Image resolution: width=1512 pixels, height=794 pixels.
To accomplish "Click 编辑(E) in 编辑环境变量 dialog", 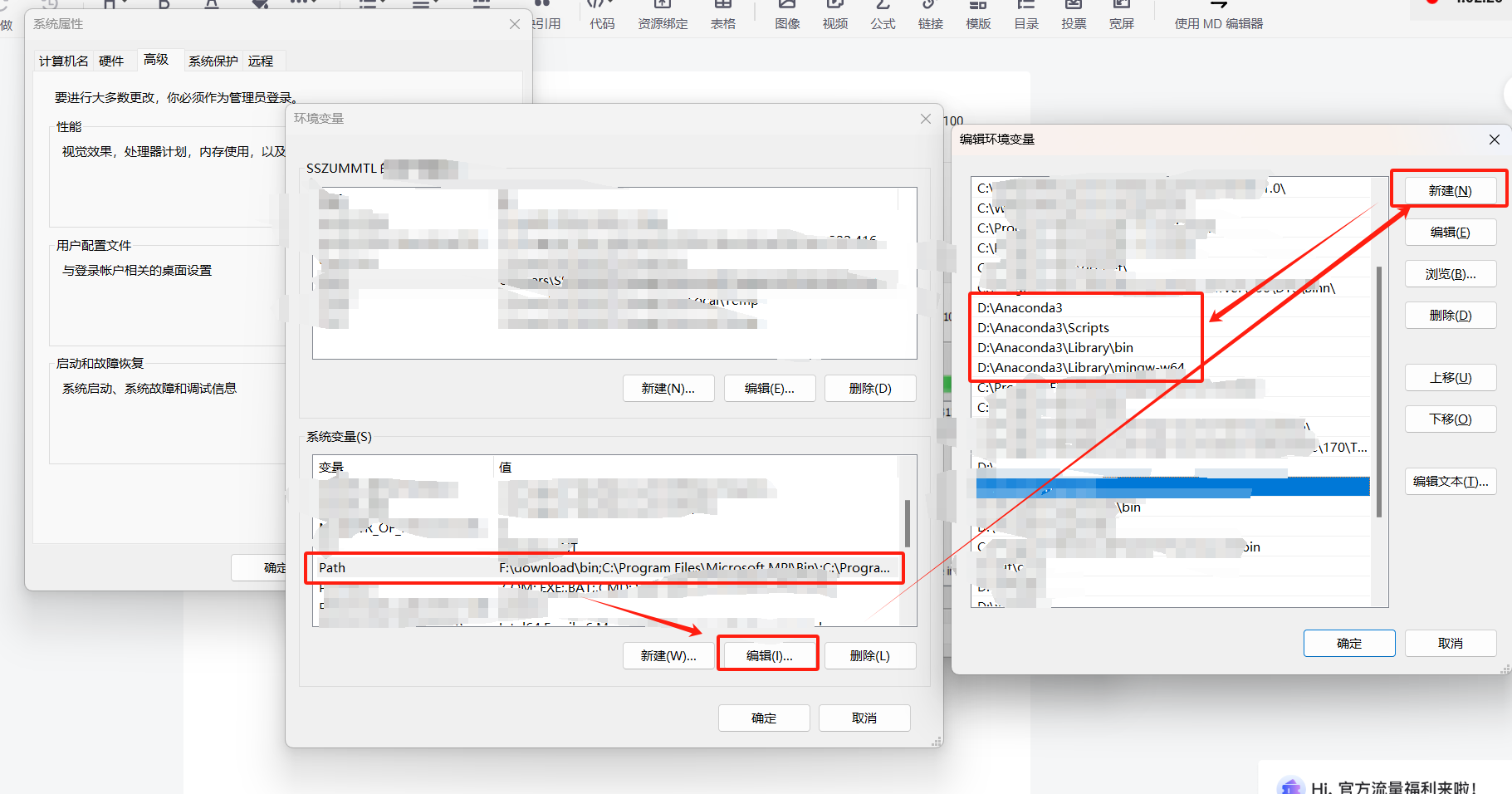I will 1450,232.
